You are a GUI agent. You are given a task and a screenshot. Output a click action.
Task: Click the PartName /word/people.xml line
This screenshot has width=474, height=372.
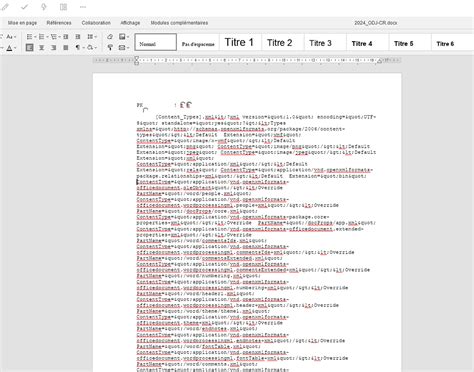click(194, 193)
